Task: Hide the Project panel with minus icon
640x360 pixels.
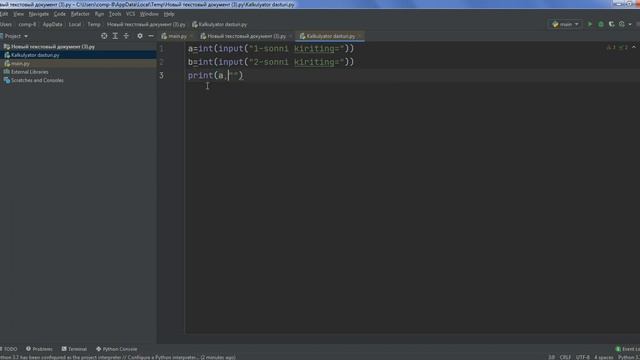Action: click(151, 36)
